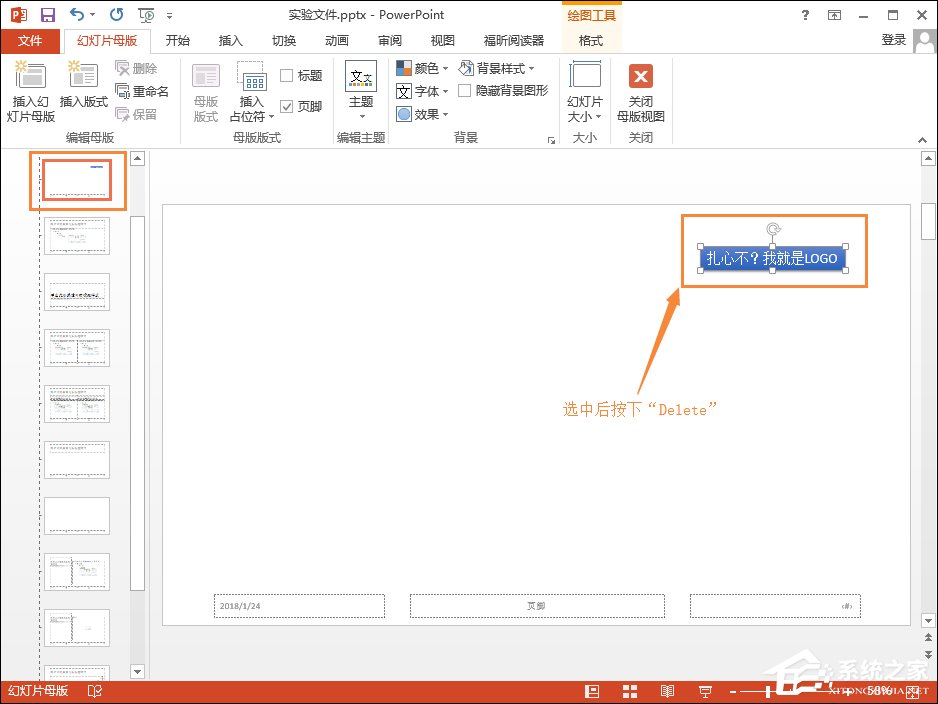Expand the 字体 dropdown
The image size is (938, 704).
tap(420, 90)
